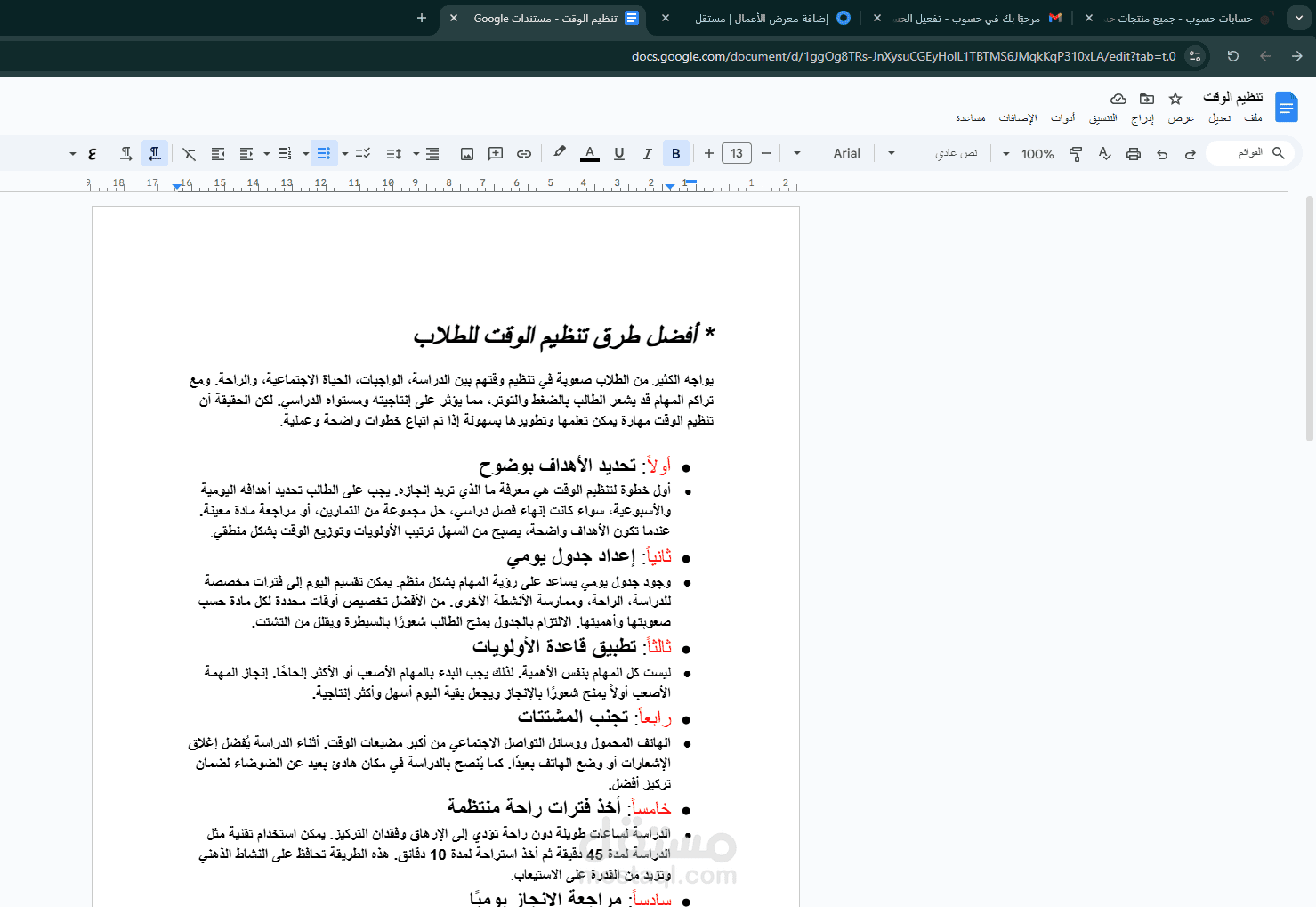Click the browser reload icon

click(x=1233, y=56)
